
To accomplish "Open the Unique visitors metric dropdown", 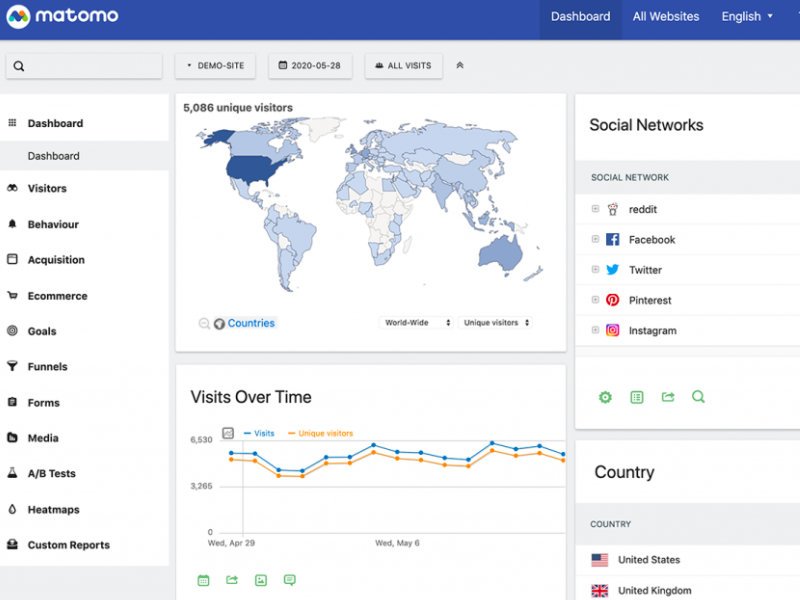I will [x=495, y=323].
